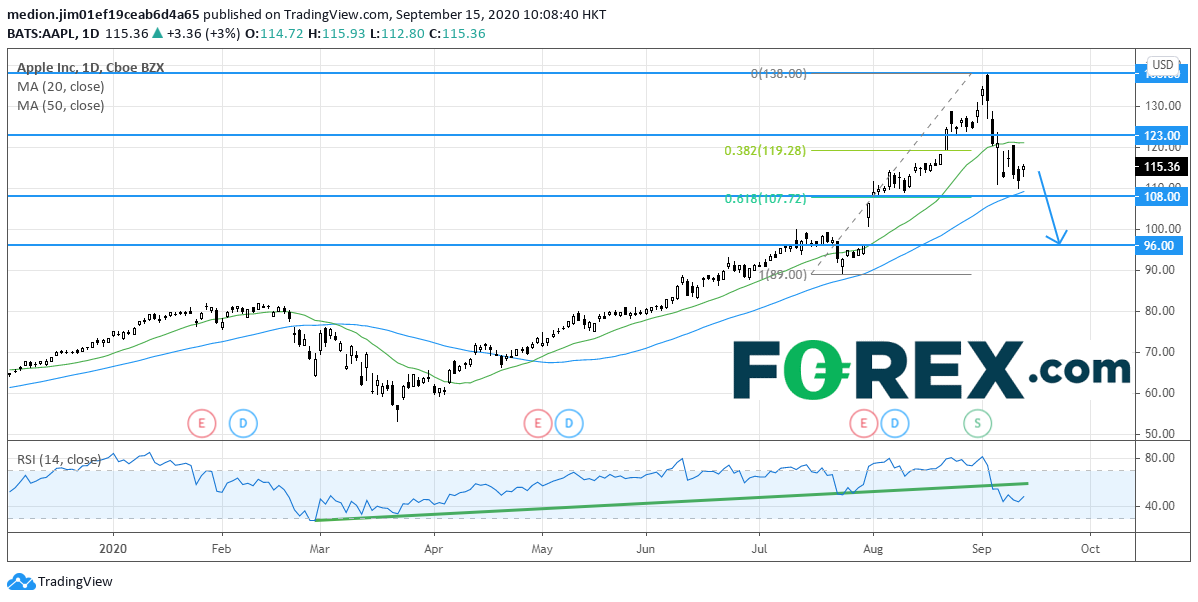Open the dividend D marker near May
This screenshot has width=1198, height=602.
coord(568,422)
